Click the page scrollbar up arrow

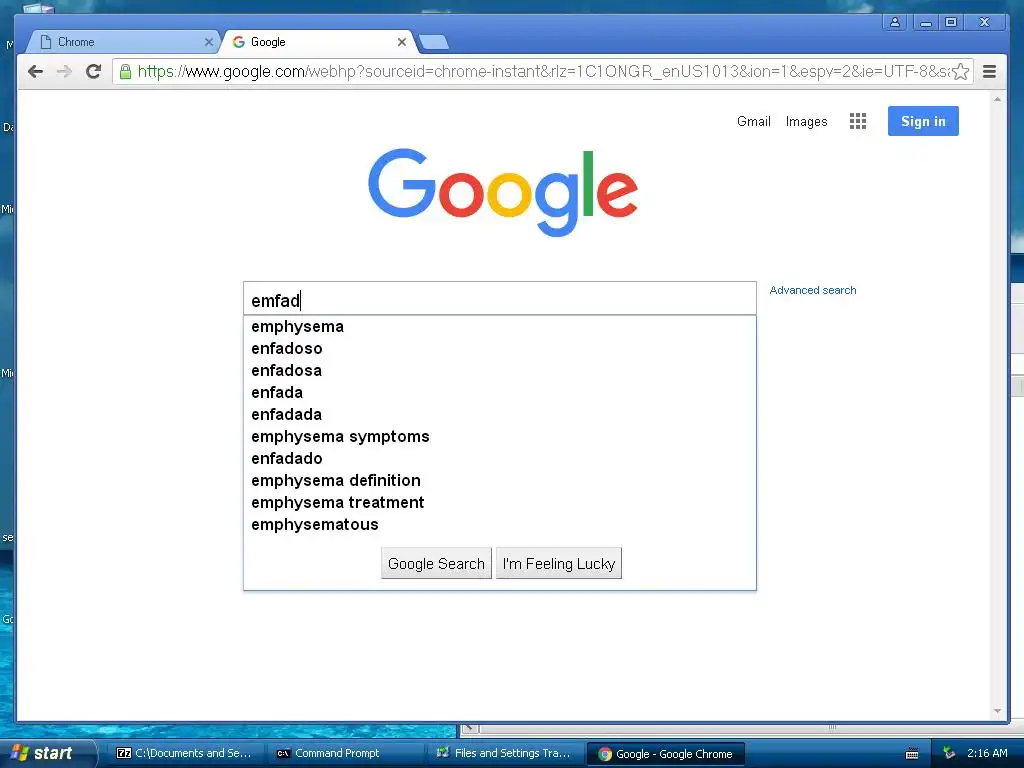[x=997, y=100]
